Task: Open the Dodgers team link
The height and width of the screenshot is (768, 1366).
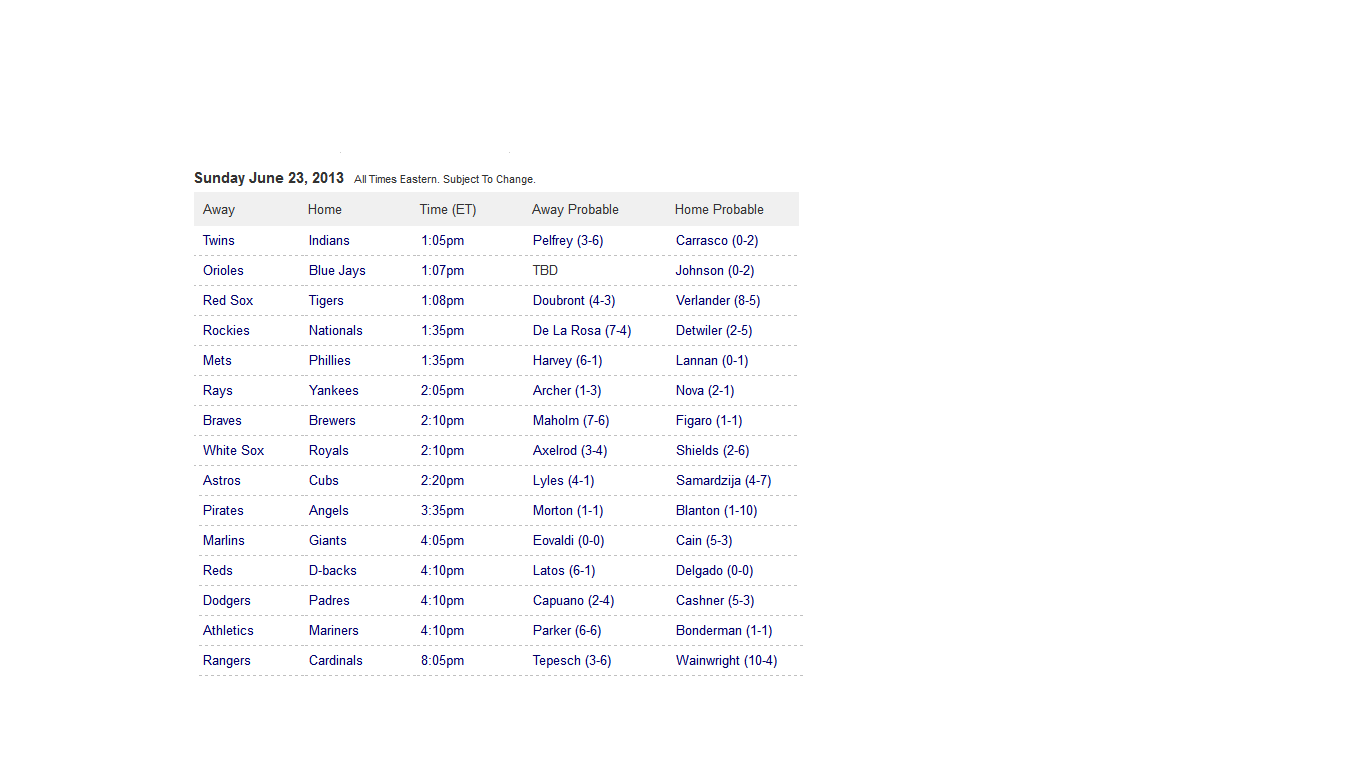Action: click(x=227, y=600)
